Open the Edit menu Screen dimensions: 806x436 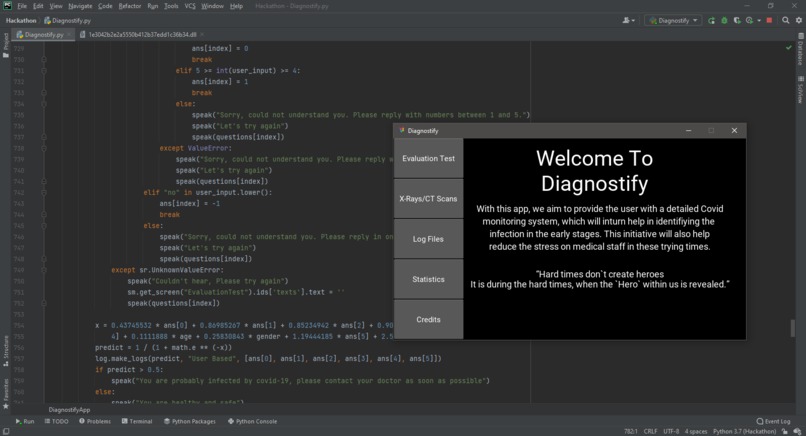click(38, 6)
